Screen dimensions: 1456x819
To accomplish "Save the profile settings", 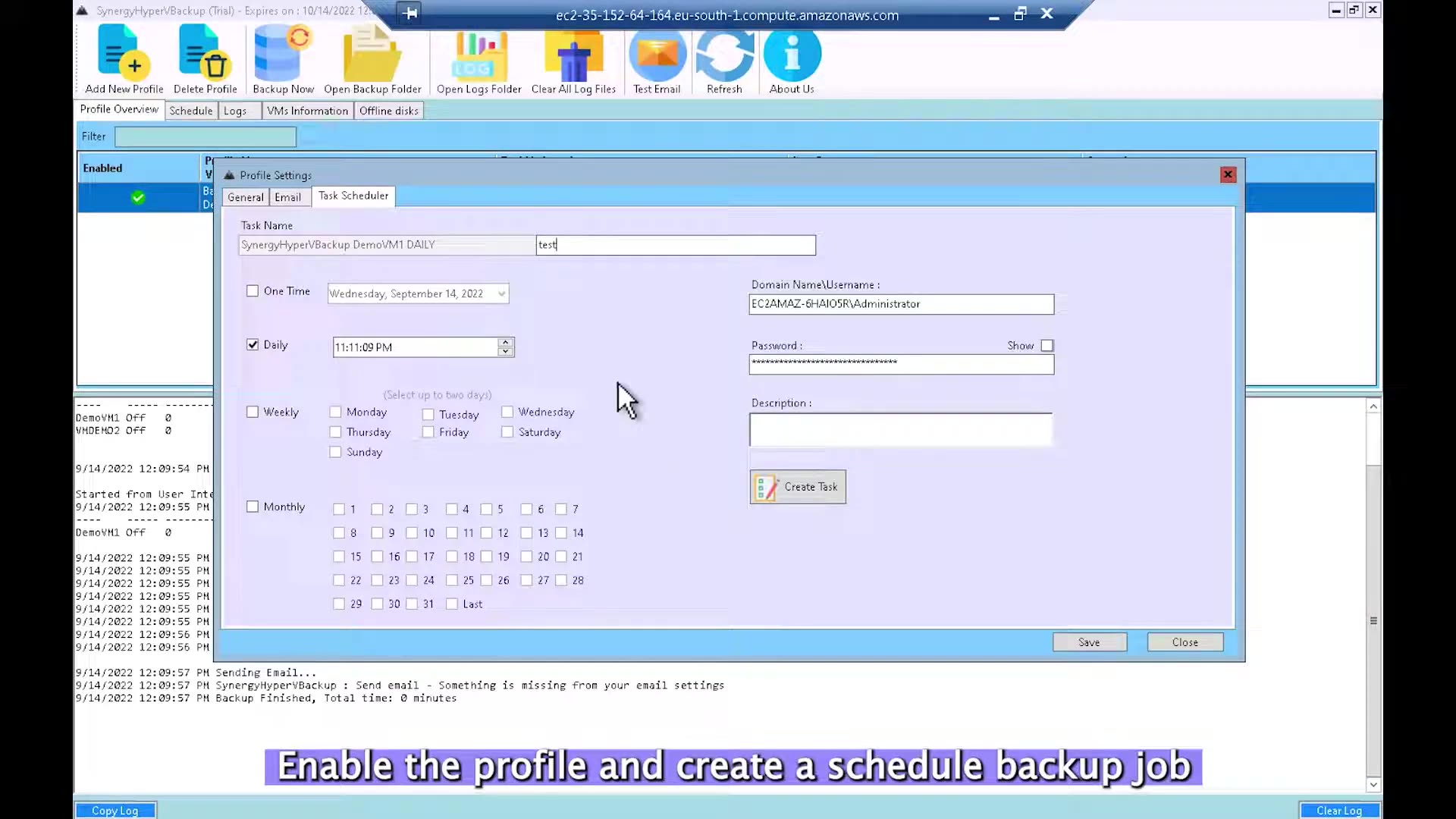I will (1090, 642).
